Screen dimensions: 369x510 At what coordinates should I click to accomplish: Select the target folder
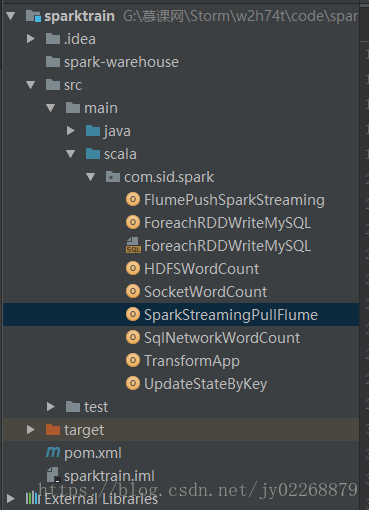(84, 430)
